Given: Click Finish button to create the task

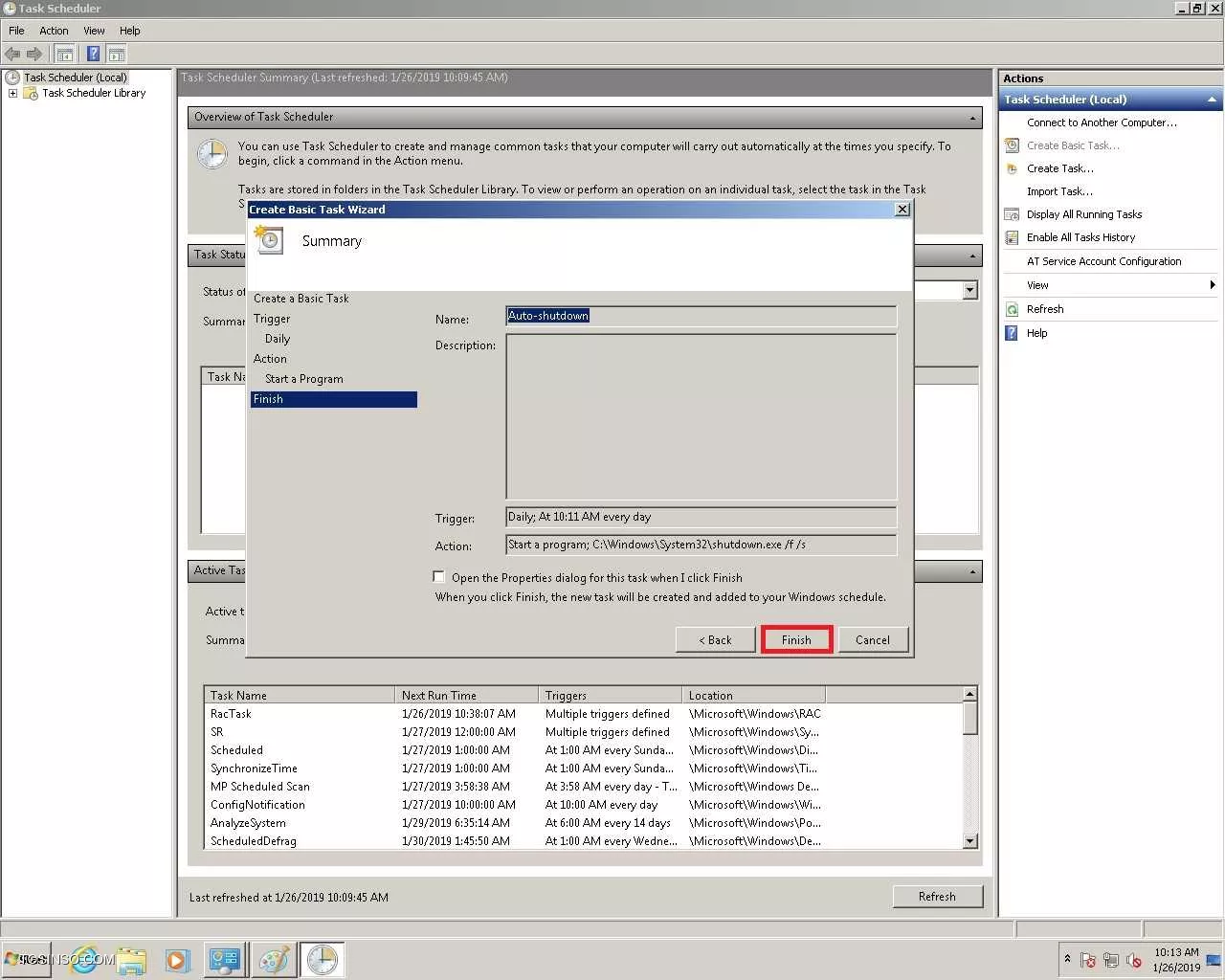Looking at the screenshot, I should (796, 640).
